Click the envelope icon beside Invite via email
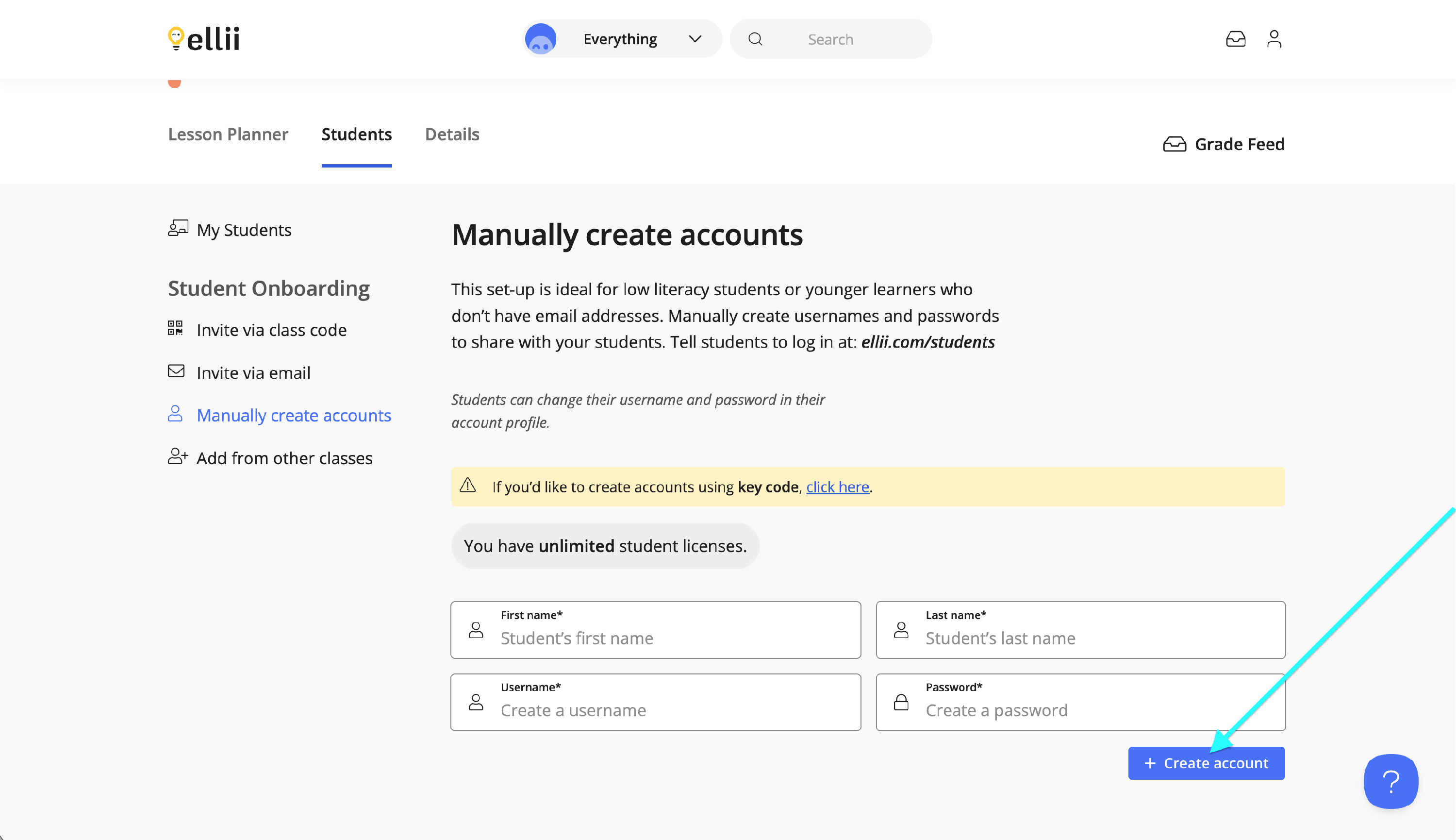Viewport: 1456px width, 840px height. (176, 371)
